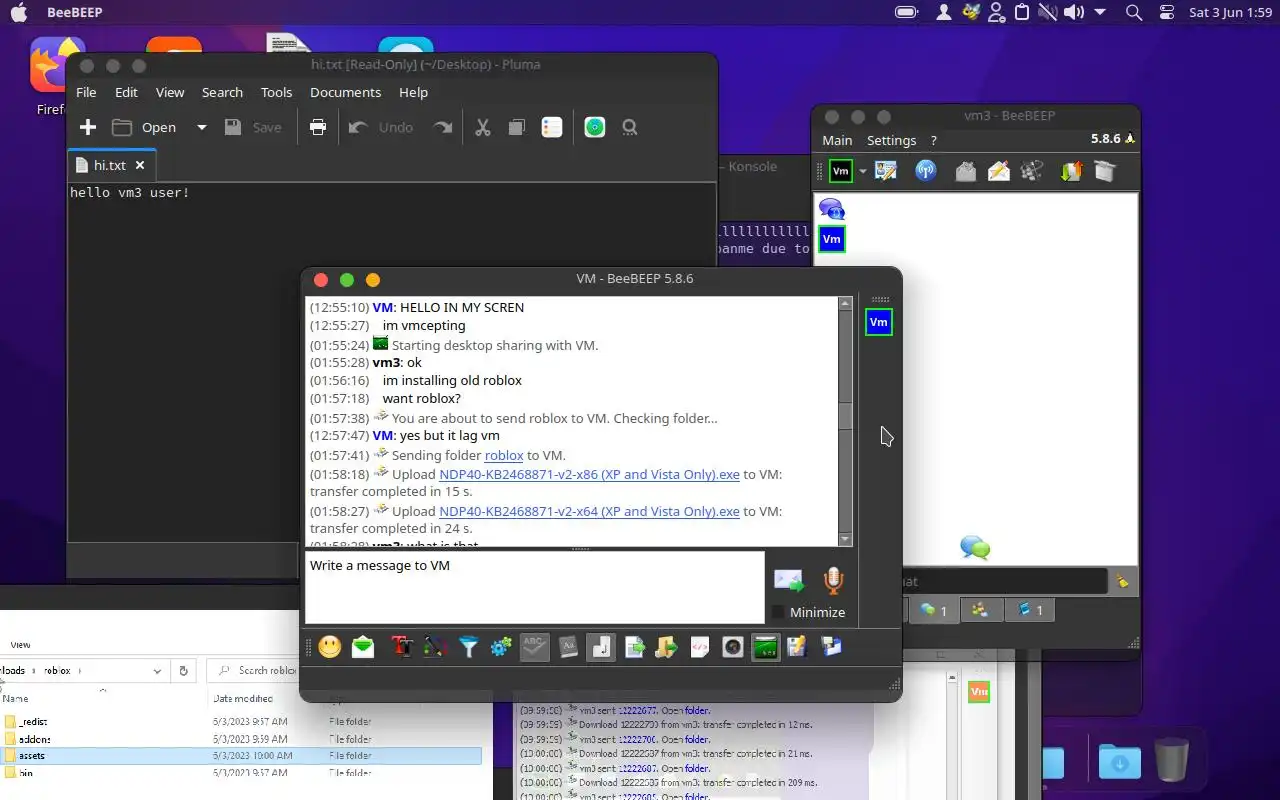Click the code snippet icon
1280x800 pixels.
coord(700,647)
